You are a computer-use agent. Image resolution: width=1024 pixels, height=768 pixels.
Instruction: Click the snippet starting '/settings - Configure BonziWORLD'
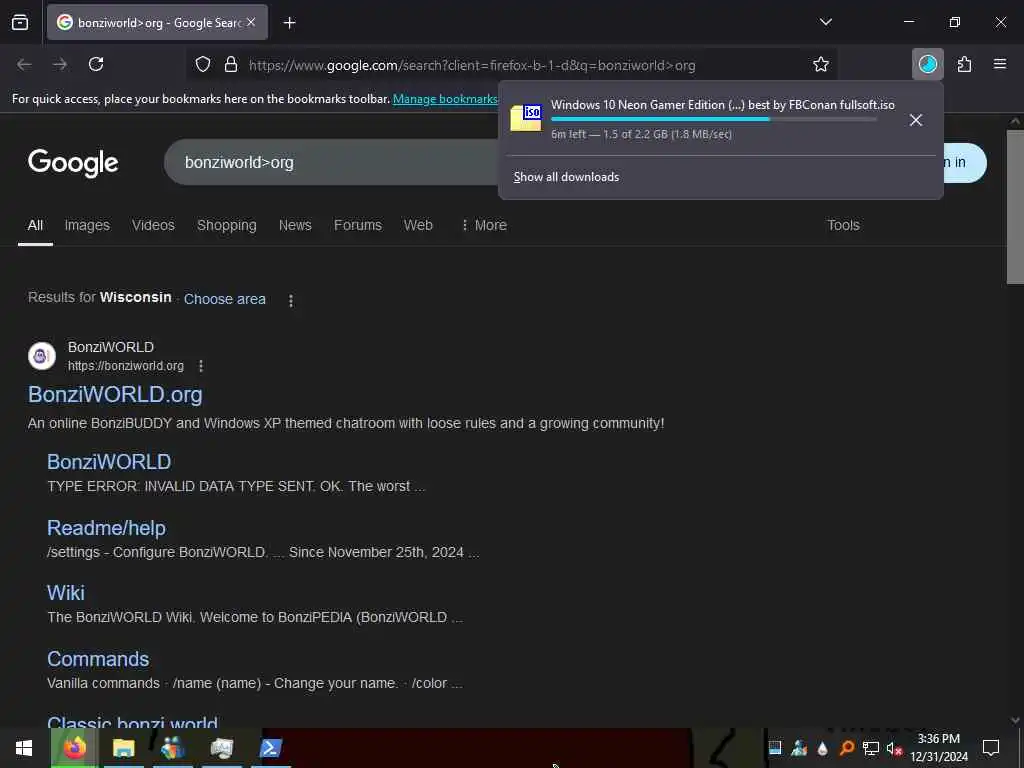pyautogui.click(x=263, y=552)
